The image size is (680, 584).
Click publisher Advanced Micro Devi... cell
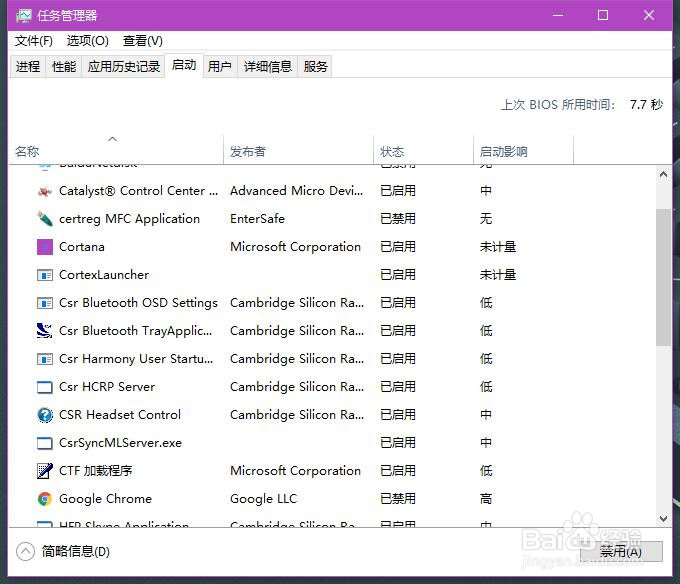297,191
